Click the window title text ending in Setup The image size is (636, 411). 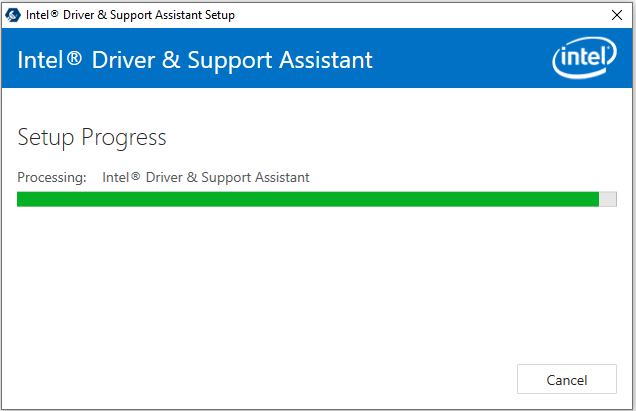[130, 15]
